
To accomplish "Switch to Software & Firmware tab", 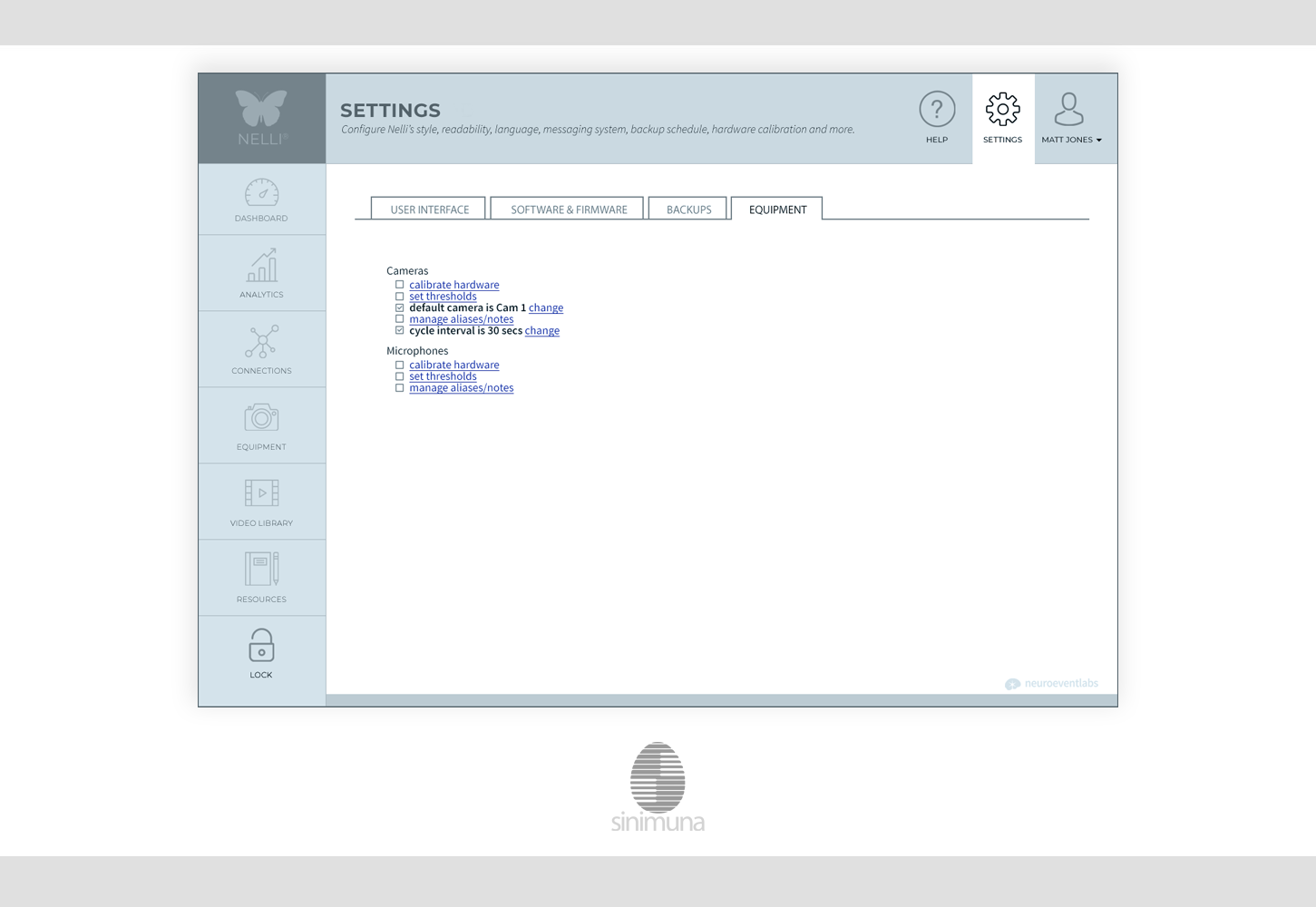I will pyautogui.click(x=568, y=209).
